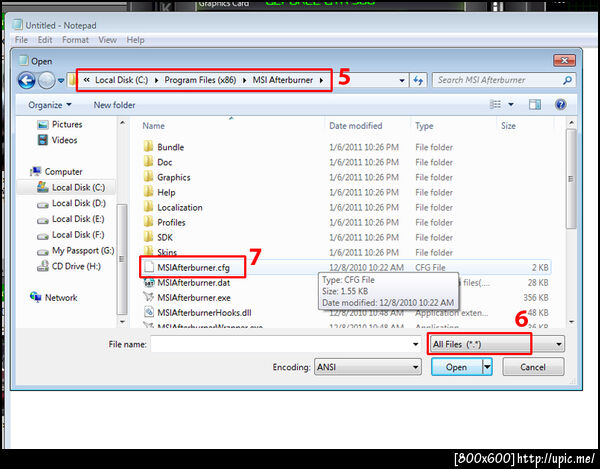Open the Organize dropdown menu
The width and height of the screenshot is (600, 469).
(x=50, y=105)
